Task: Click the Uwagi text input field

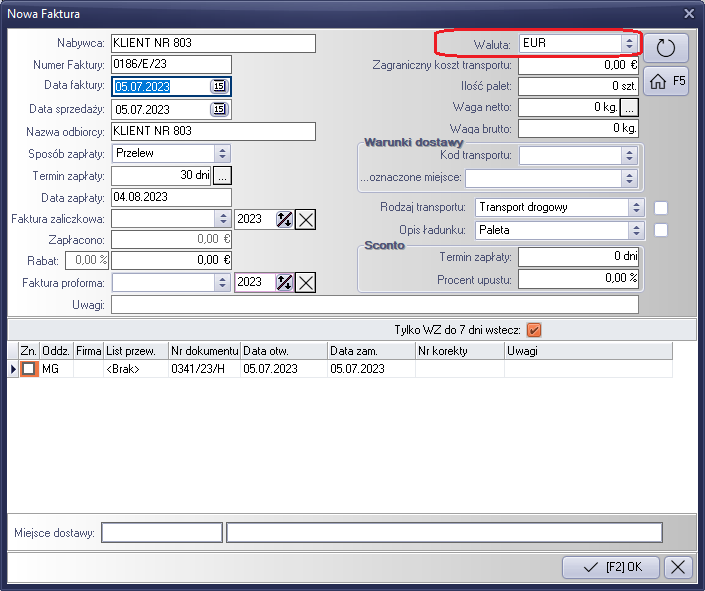Action: coord(374,305)
